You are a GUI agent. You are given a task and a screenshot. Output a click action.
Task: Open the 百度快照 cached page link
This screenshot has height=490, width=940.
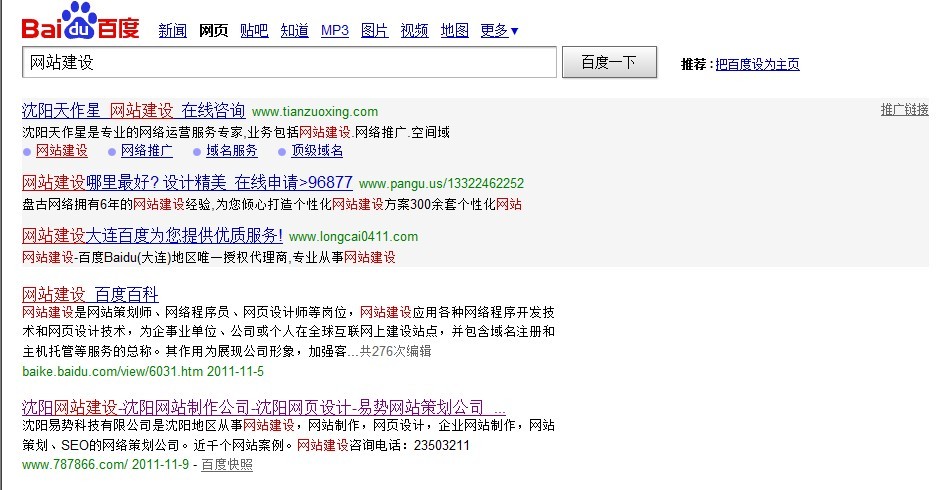226,465
